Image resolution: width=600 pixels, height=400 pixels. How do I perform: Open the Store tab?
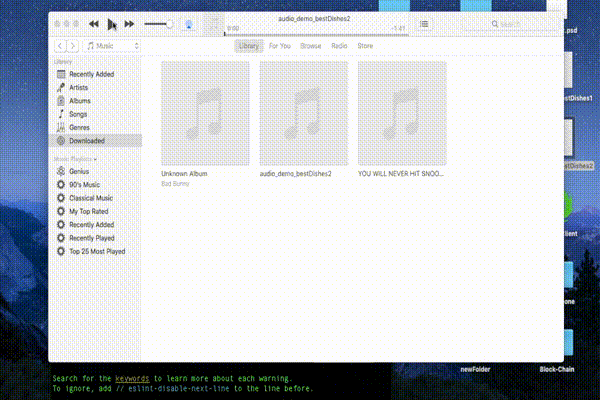[x=366, y=46]
